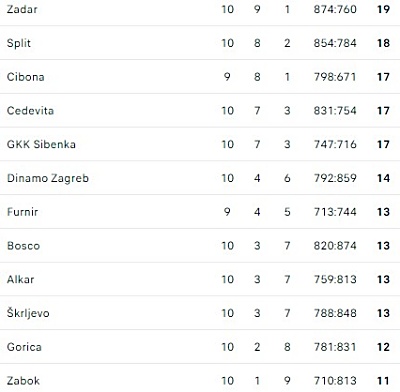400x392 pixels.
Task: Select the Split team name
Action: coord(19,43)
